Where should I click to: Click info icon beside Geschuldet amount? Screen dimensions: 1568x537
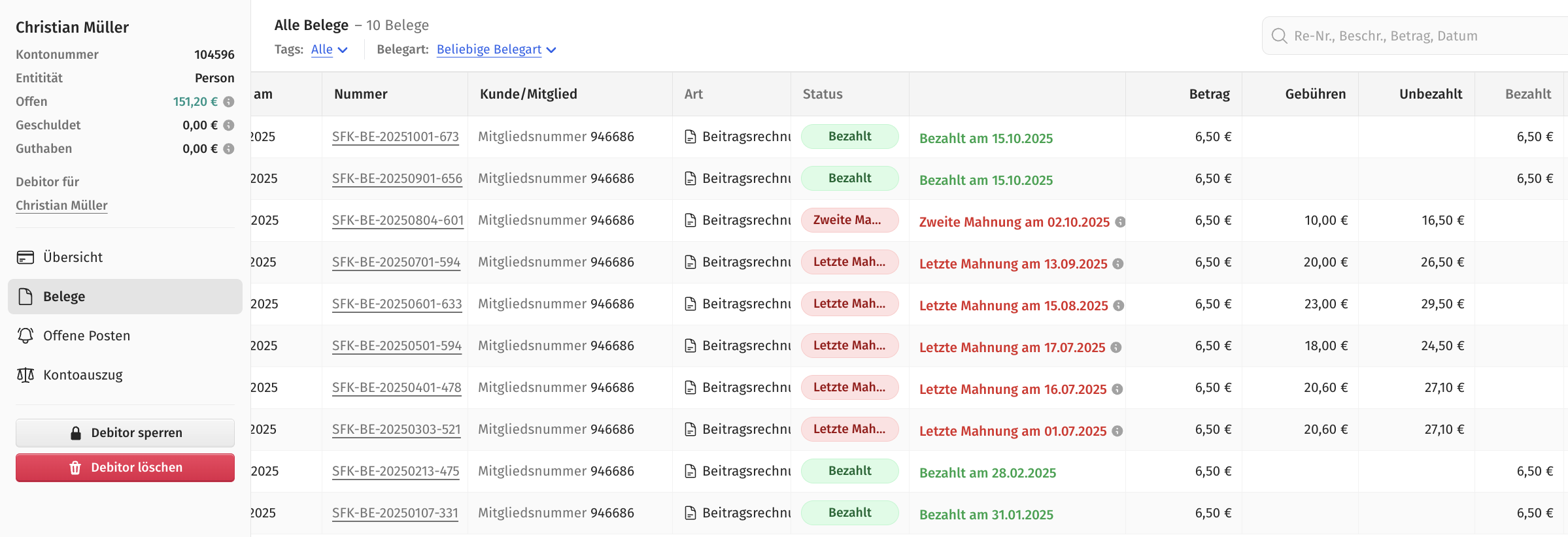(229, 125)
